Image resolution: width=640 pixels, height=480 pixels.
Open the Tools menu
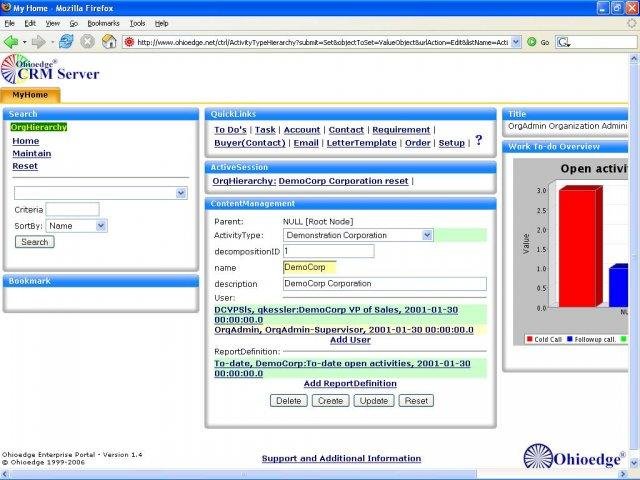[138, 24]
